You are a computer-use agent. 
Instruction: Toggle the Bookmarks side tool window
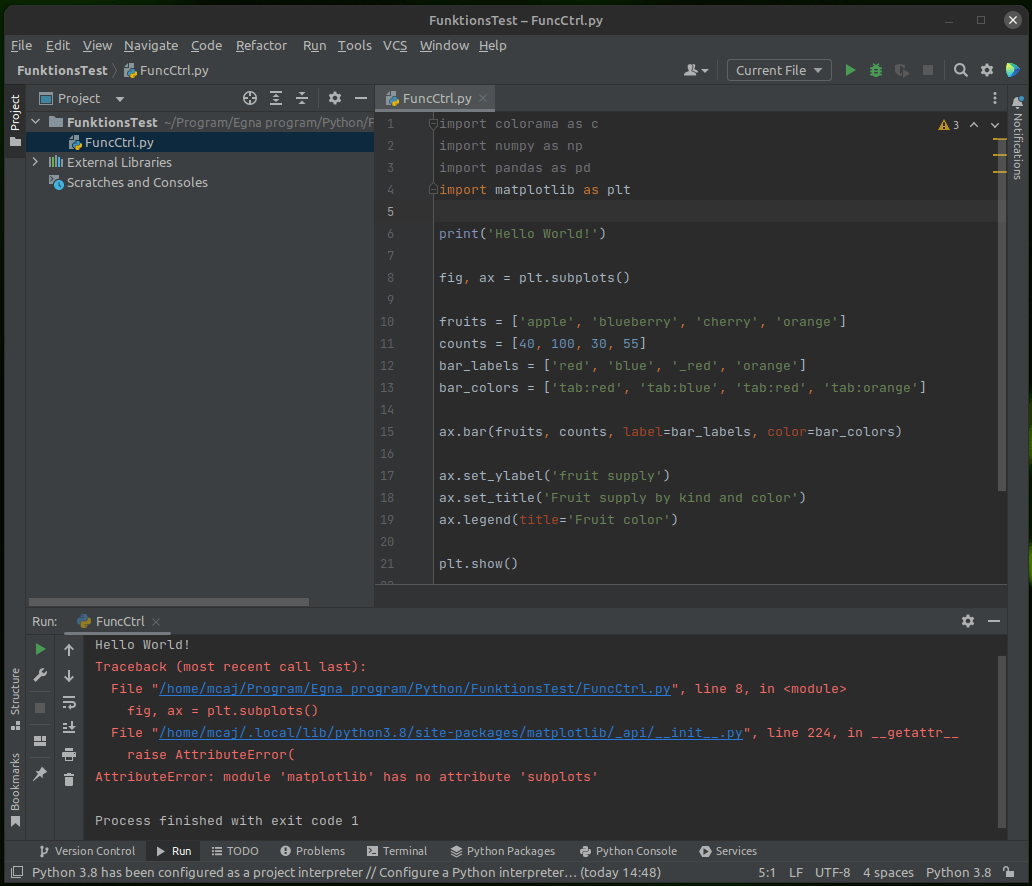[15, 789]
